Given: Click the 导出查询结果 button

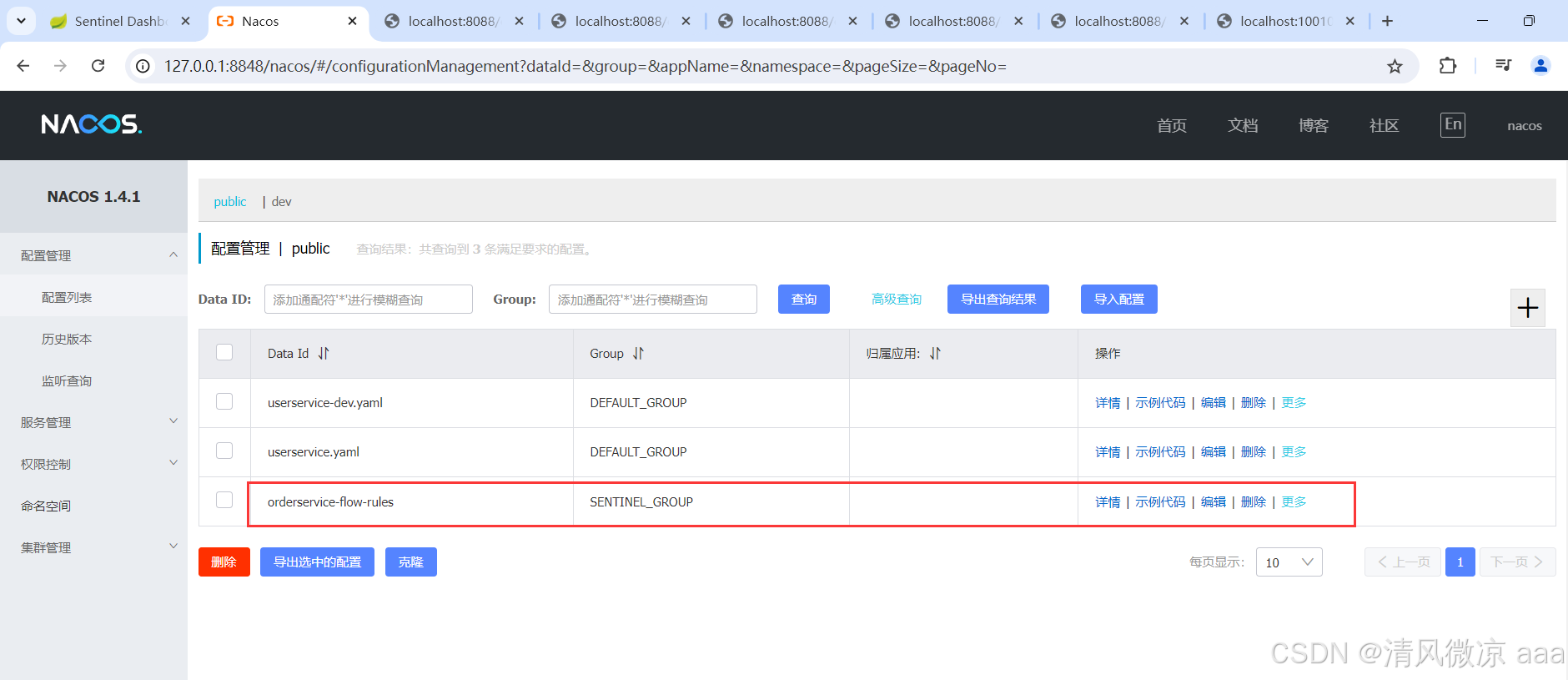Looking at the screenshot, I should (998, 300).
